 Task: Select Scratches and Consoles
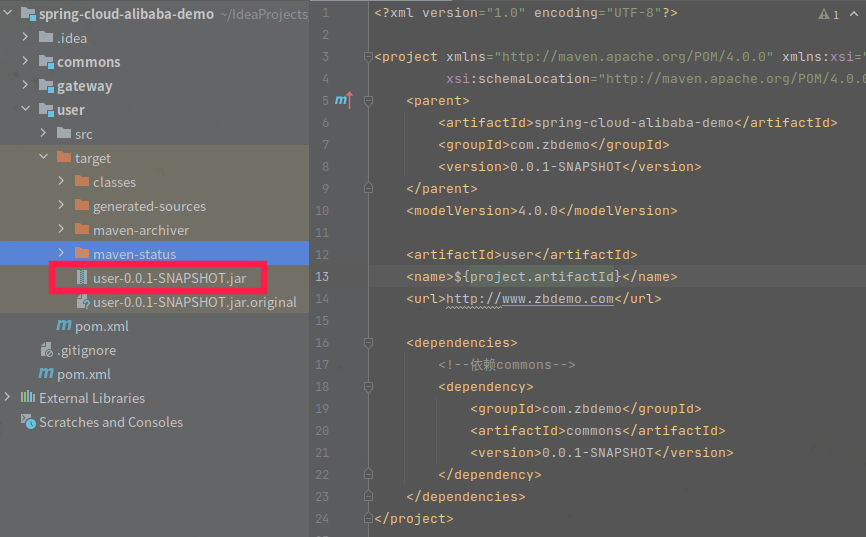[110, 422]
